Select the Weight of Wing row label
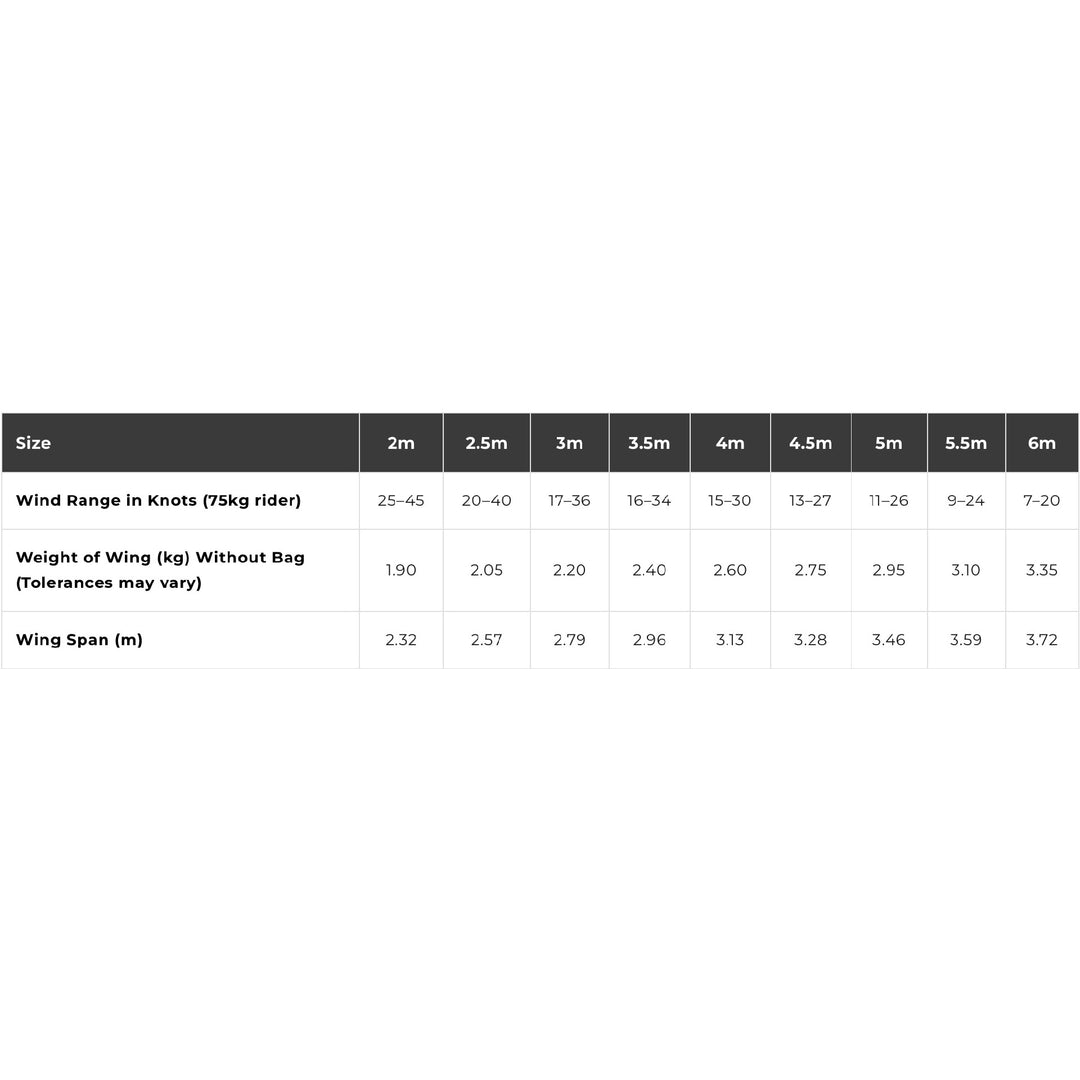The image size is (1080, 1080). (160, 570)
